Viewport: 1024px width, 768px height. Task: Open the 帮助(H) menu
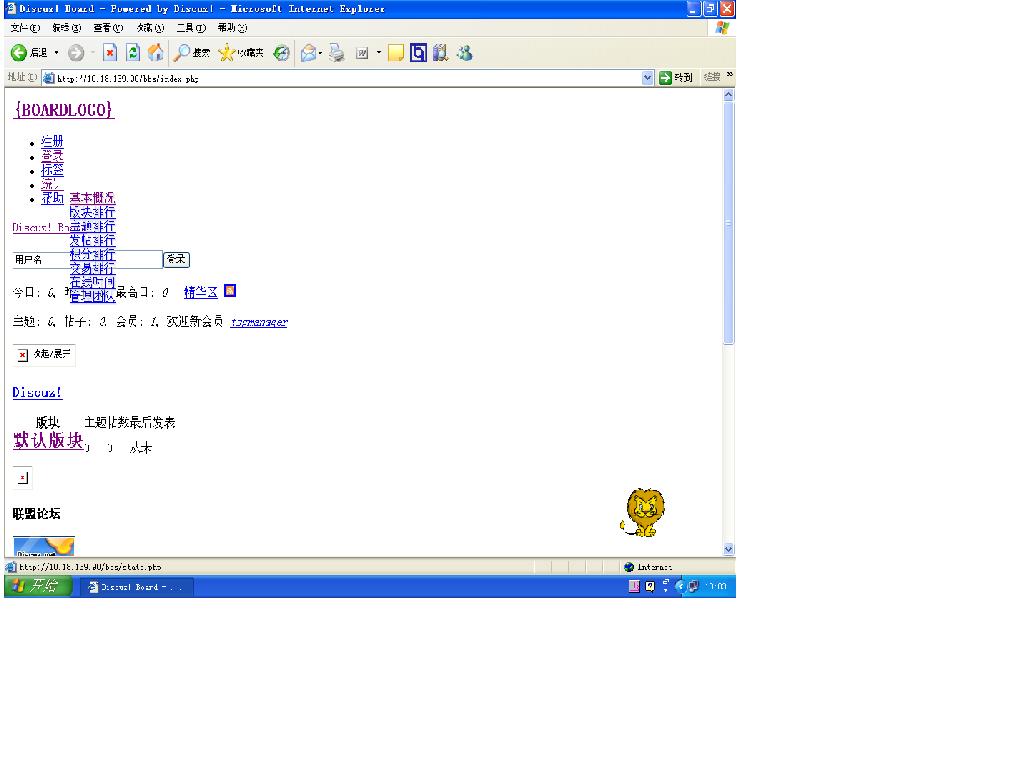point(232,27)
